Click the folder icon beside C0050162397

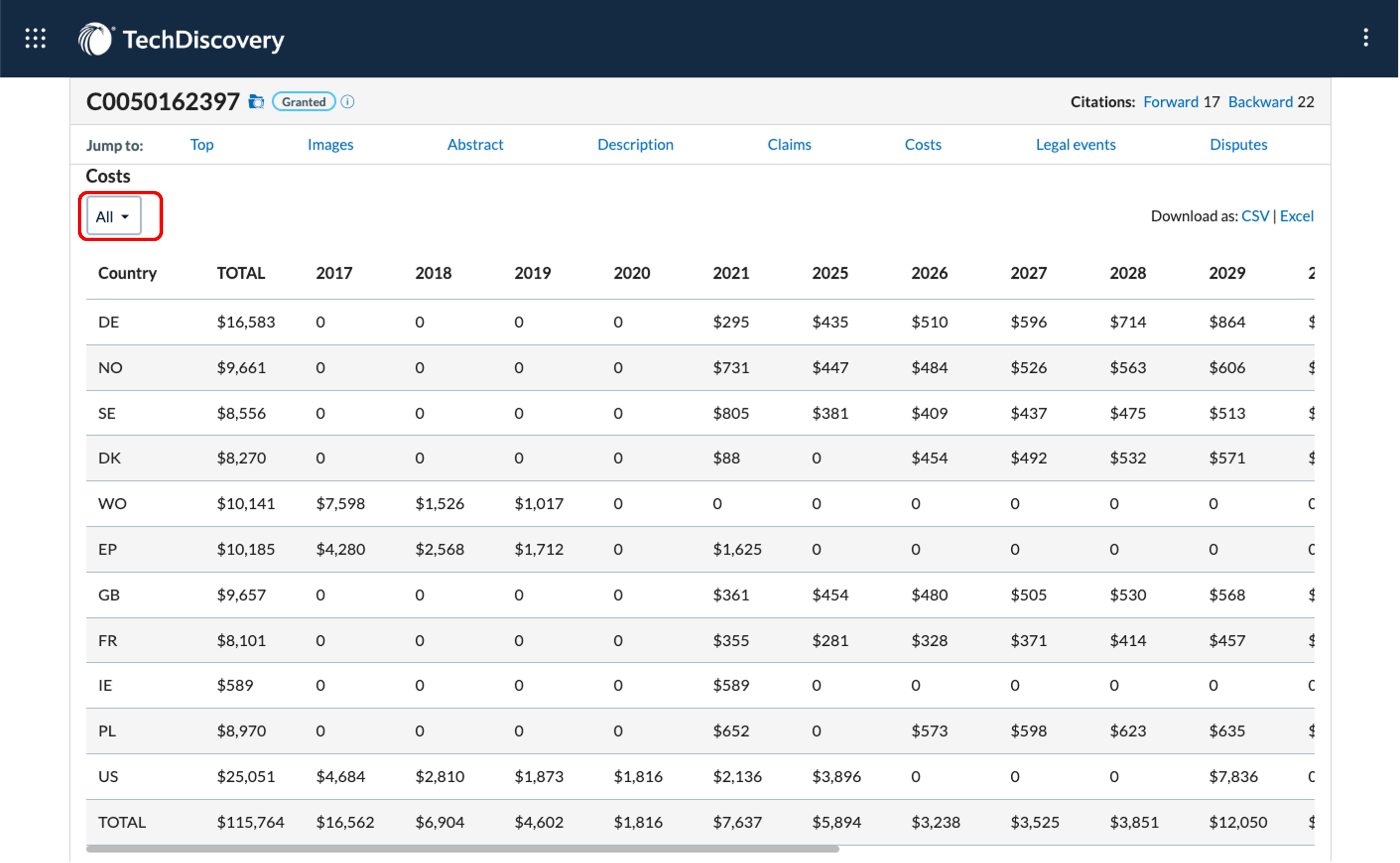click(x=256, y=102)
